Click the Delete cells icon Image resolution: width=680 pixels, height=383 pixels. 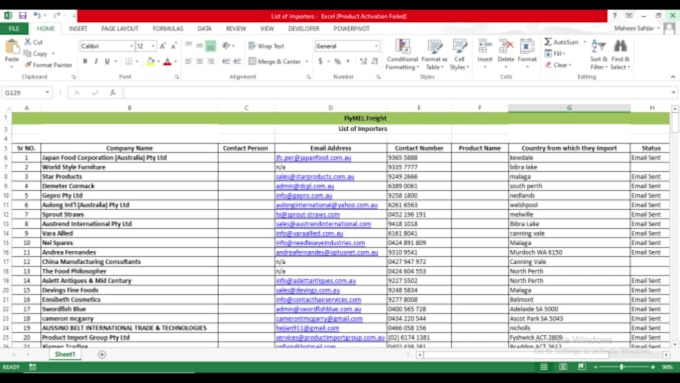506,46
